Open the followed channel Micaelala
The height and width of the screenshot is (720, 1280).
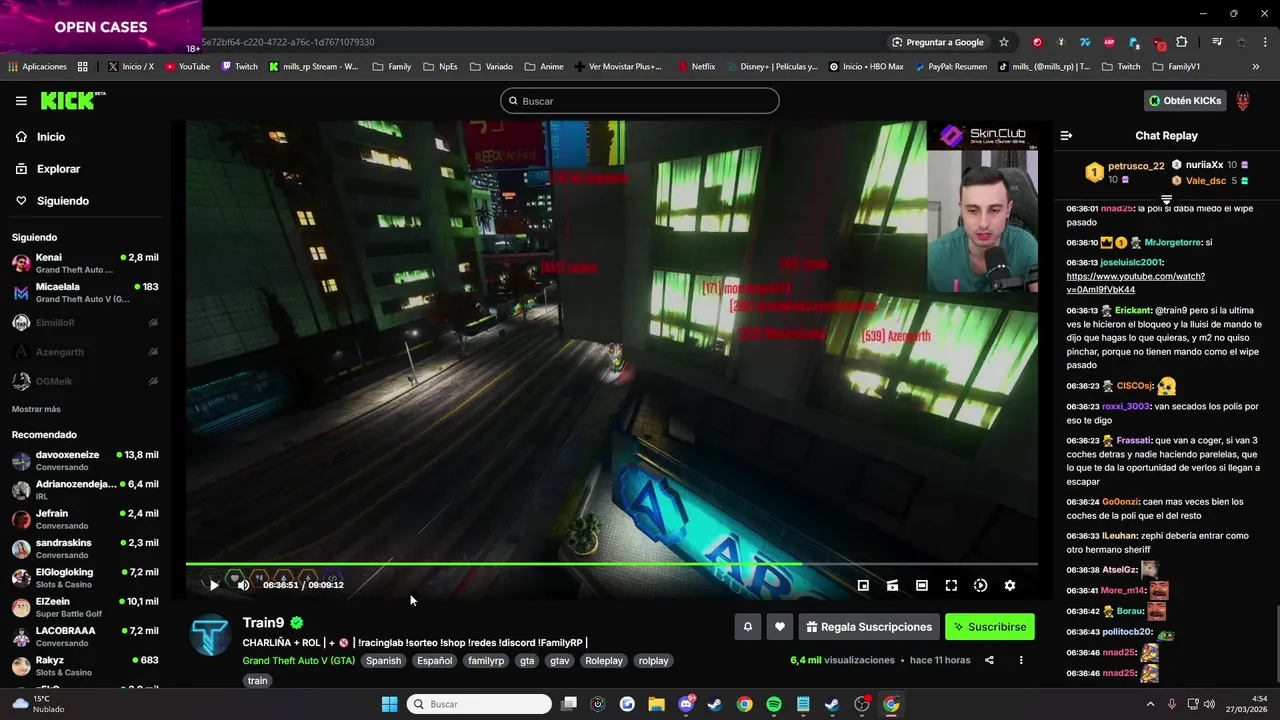tap(85, 293)
